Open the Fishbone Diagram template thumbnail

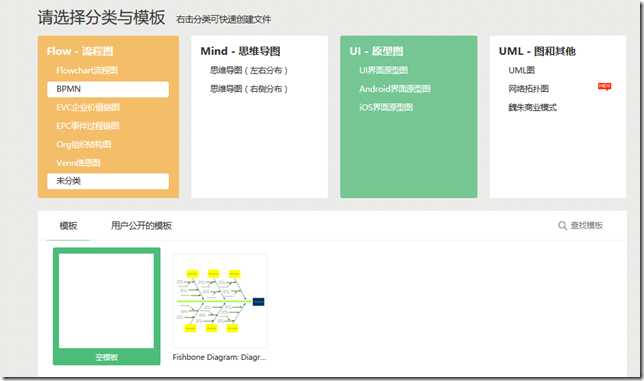(x=220, y=301)
